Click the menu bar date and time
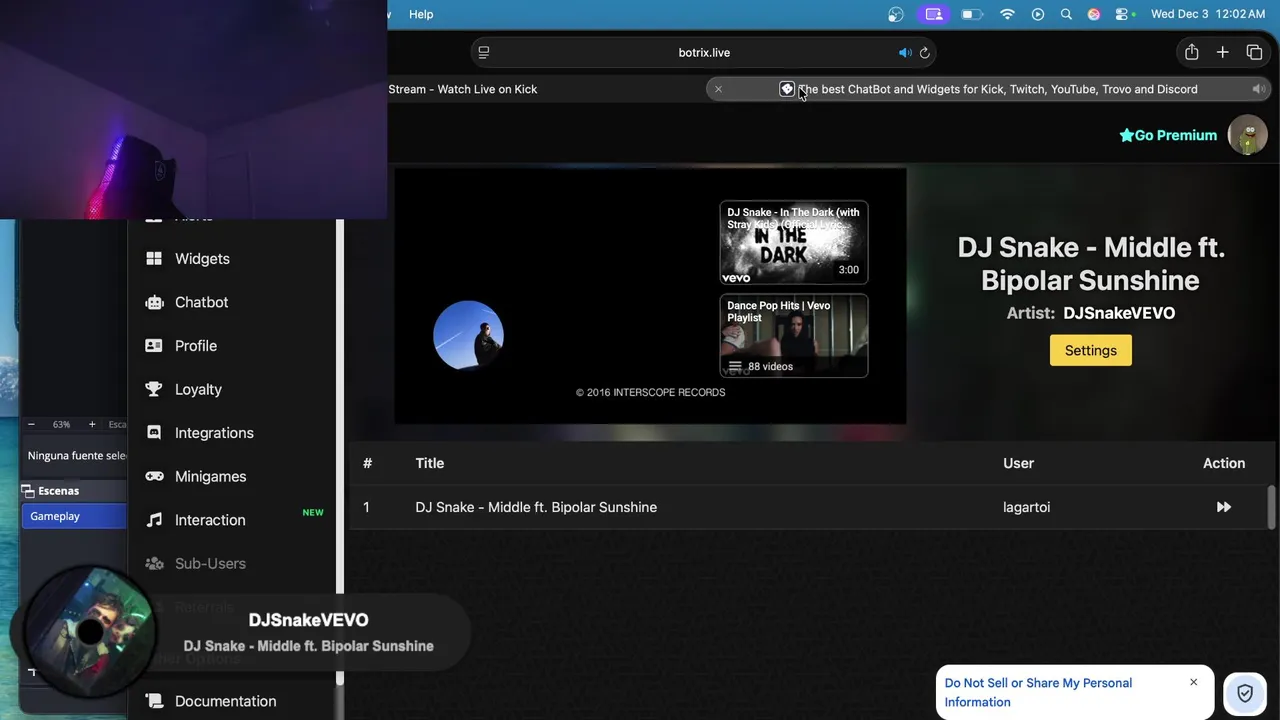This screenshot has height=720, width=1280. [1208, 14]
